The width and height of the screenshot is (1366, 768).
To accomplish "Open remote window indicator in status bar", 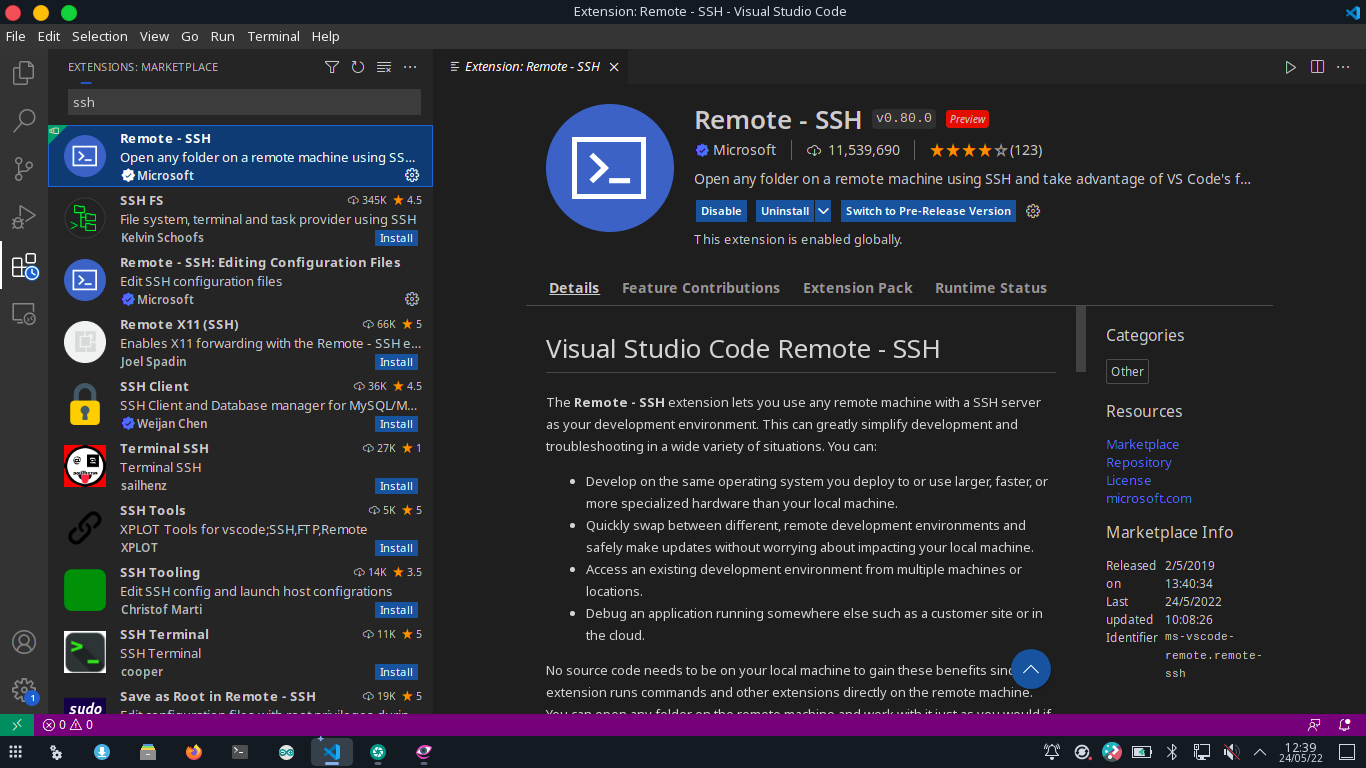I will (x=17, y=725).
